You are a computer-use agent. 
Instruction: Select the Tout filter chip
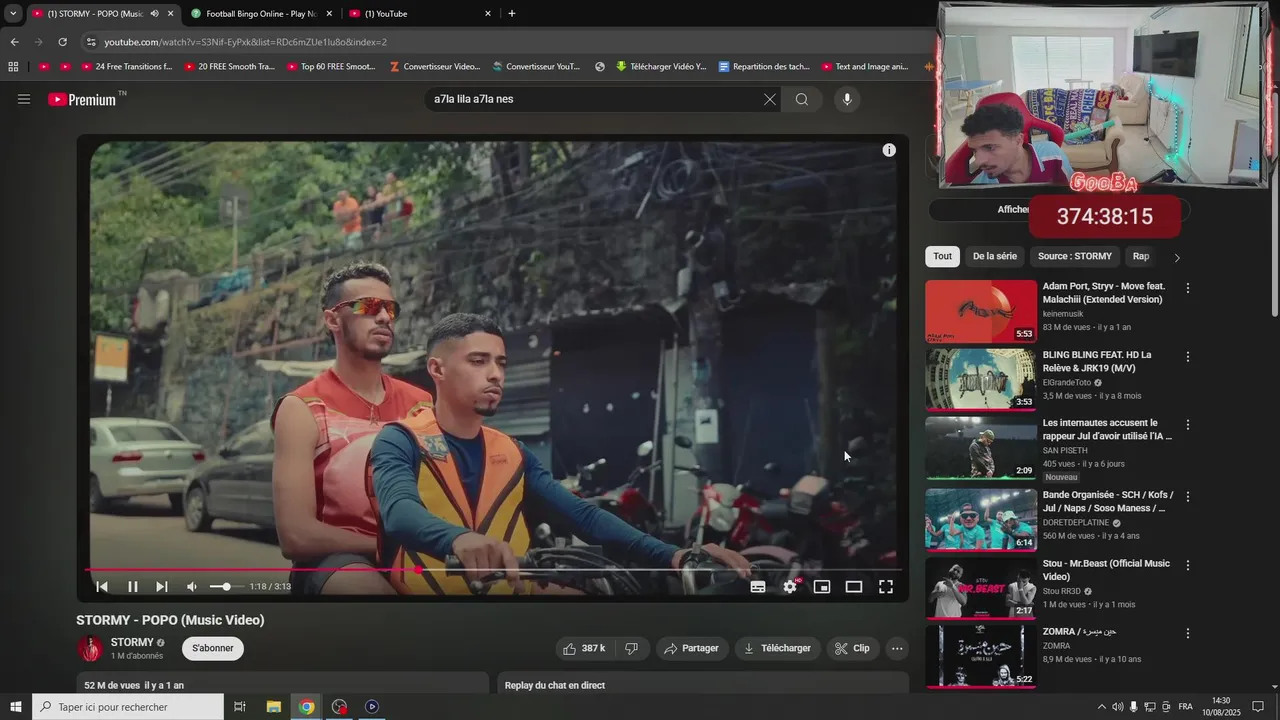[x=943, y=256]
